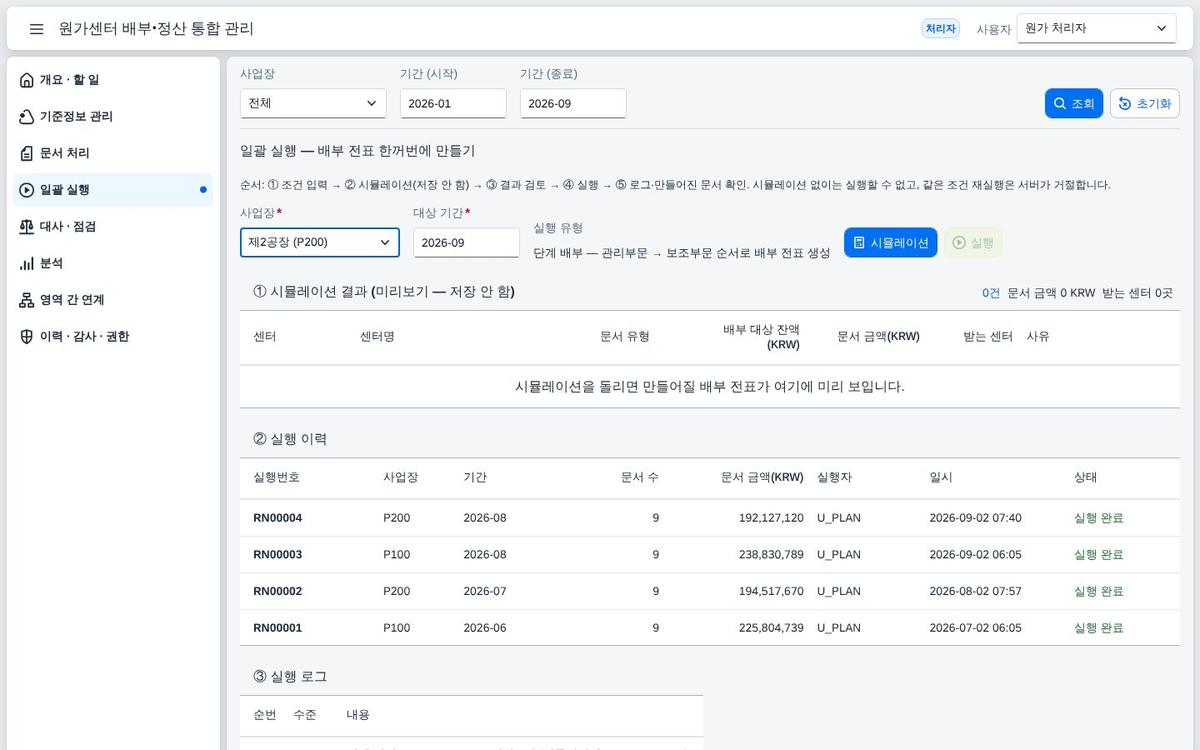Screen dimensions: 1200x750
Task: Run the 시뮬레이션 button
Action: [890, 242]
